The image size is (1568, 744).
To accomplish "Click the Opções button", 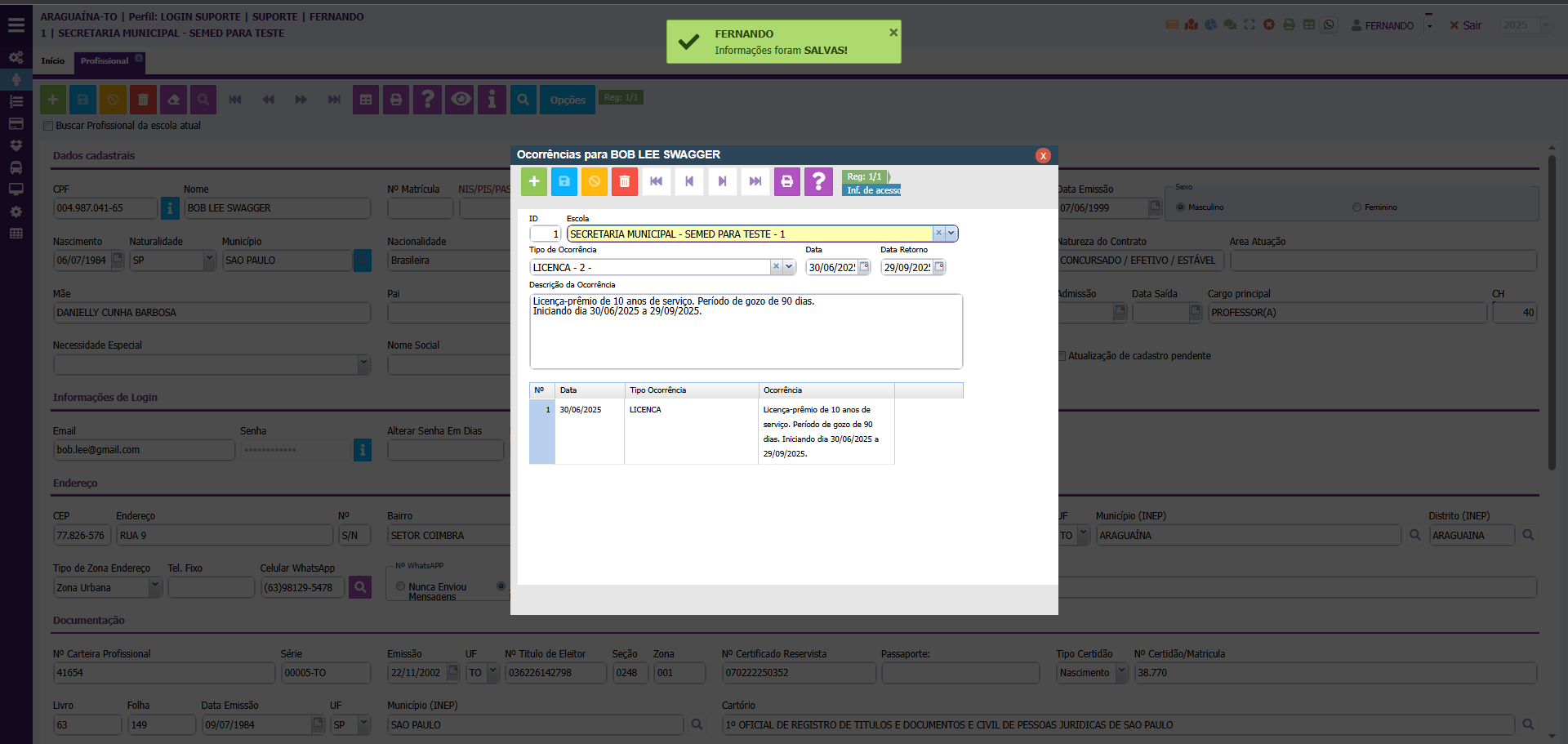I will click(x=568, y=100).
